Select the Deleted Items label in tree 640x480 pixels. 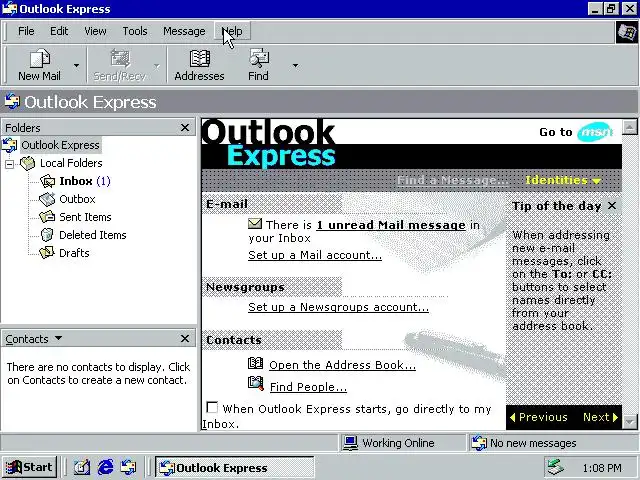93,235
